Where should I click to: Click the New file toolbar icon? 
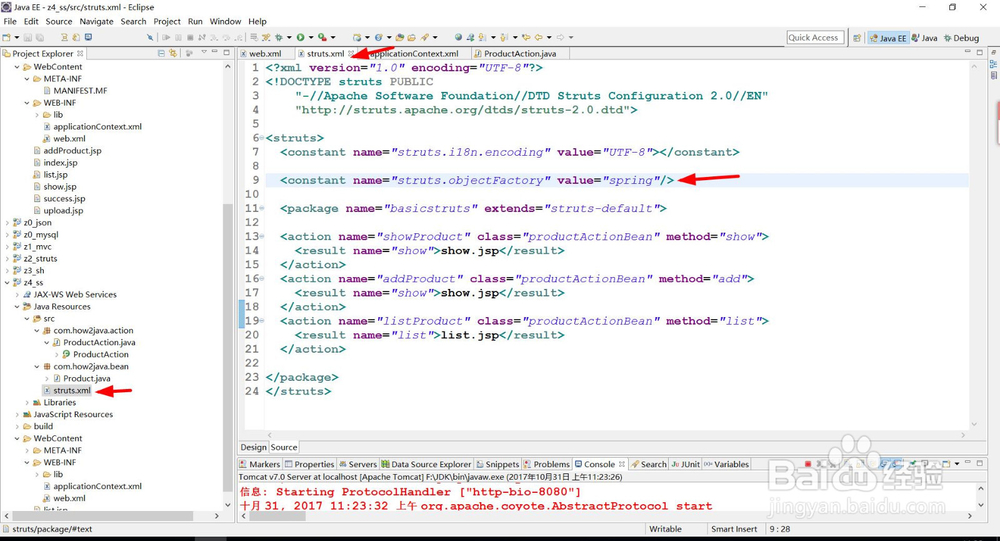6,38
